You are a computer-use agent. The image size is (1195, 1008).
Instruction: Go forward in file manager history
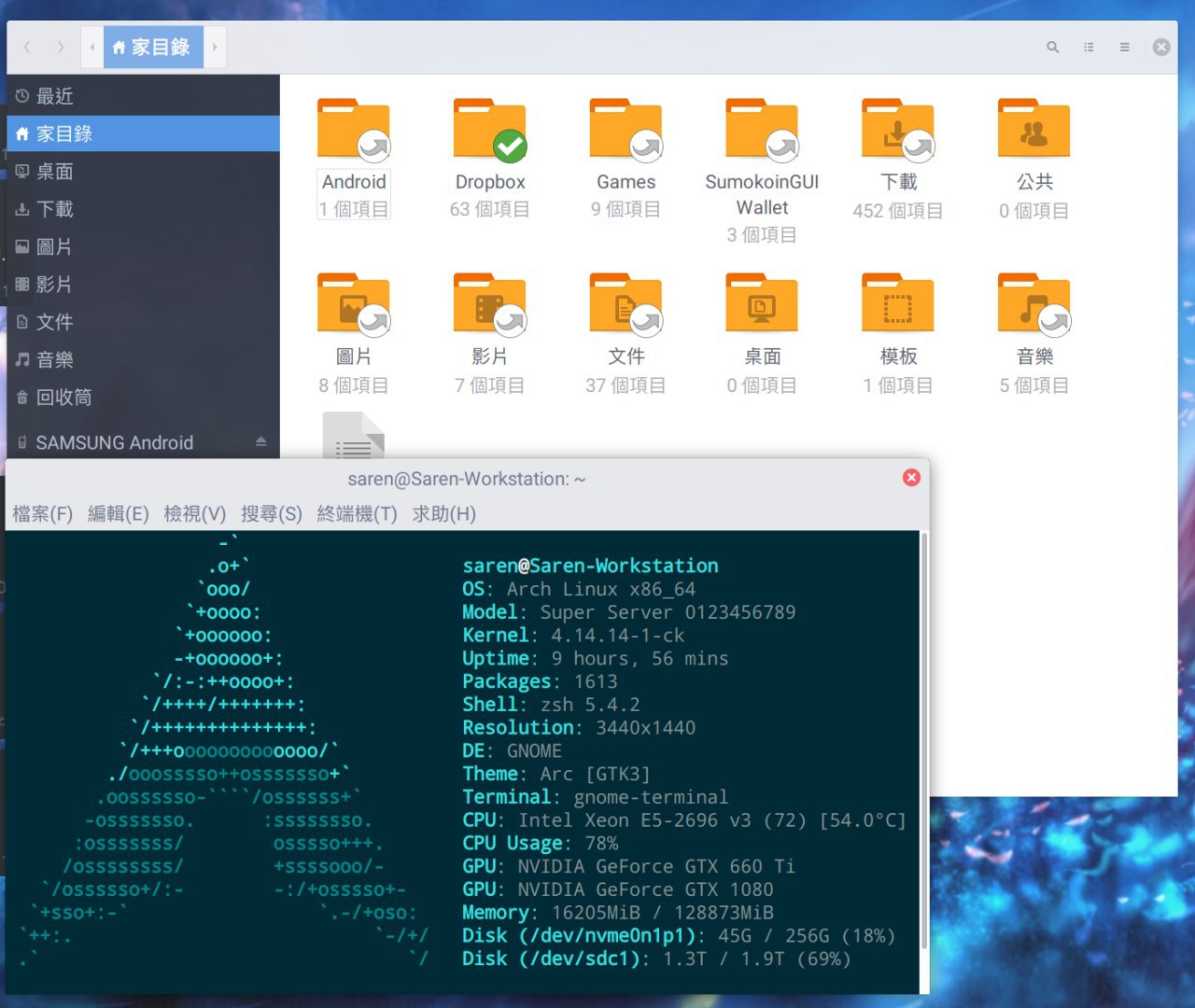coord(61,47)
